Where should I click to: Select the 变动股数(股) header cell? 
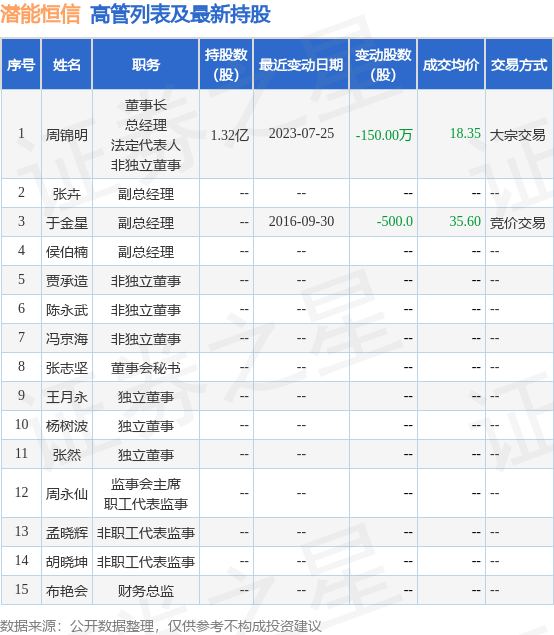383,64
